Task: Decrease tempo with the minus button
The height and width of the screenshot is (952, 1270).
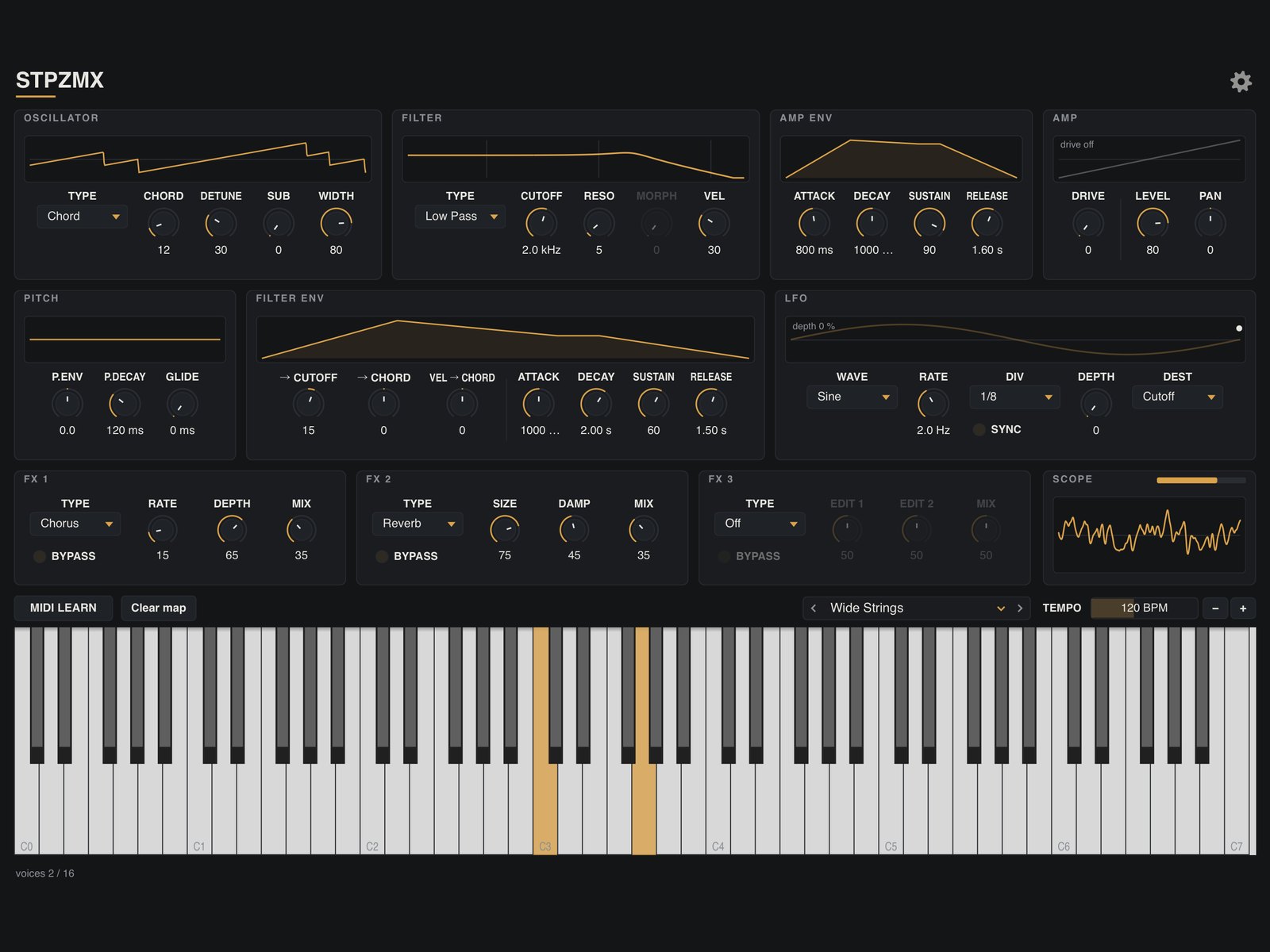Action: tap(1215, 608)
